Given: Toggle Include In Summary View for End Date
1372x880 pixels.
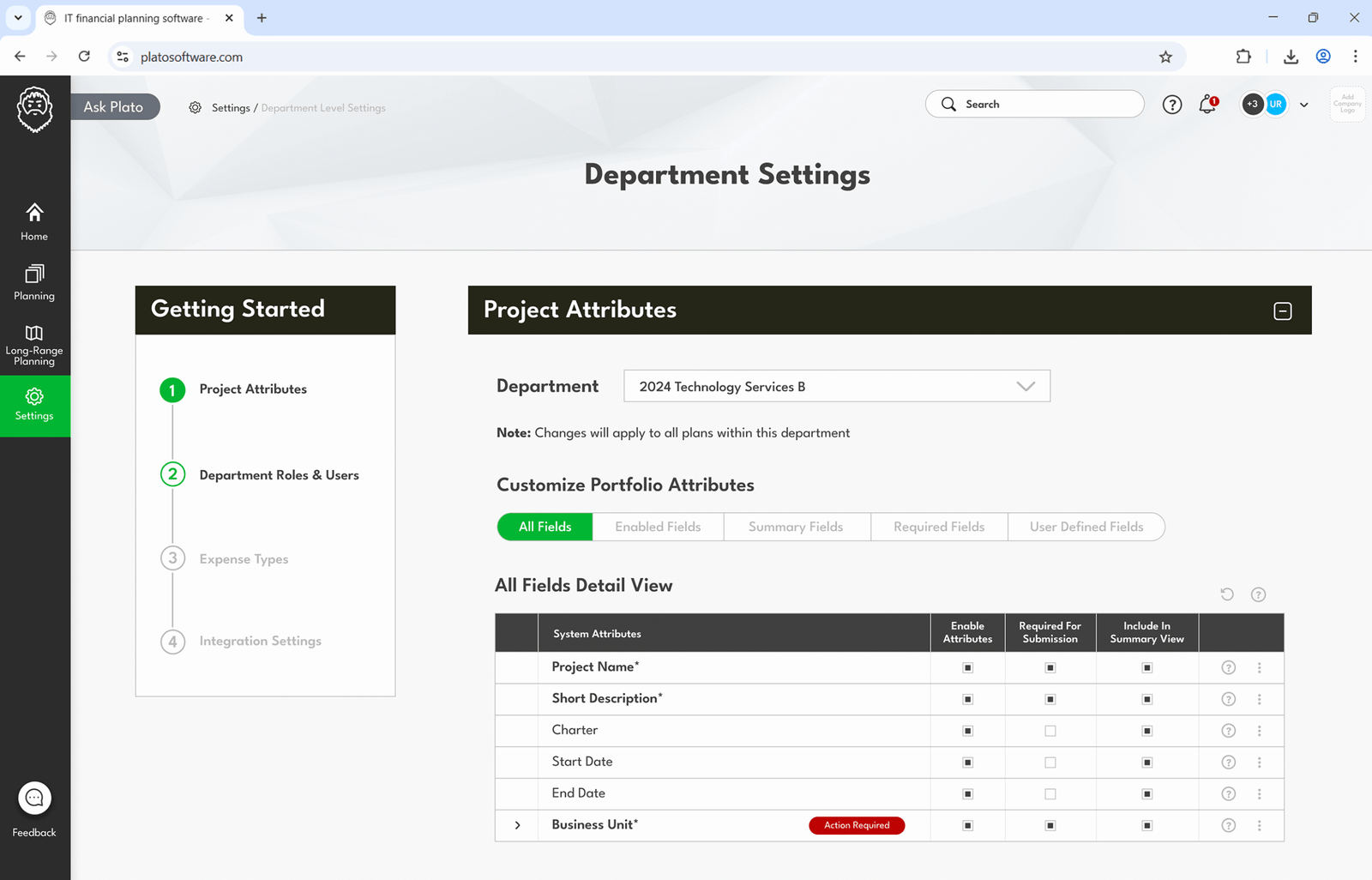Looking at the screenshot, I should click(1146, 794).
